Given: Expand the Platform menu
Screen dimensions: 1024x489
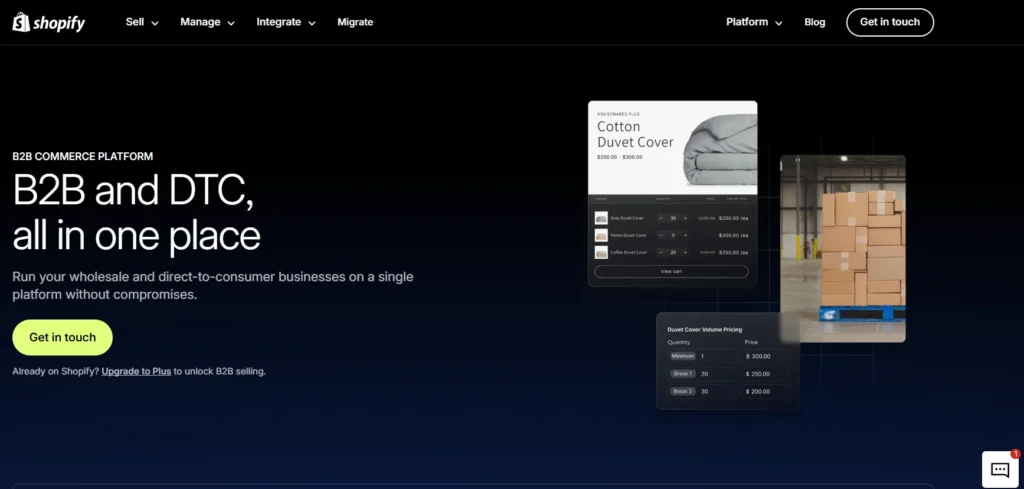Looking at the screenshot, I should coord(754,22).
